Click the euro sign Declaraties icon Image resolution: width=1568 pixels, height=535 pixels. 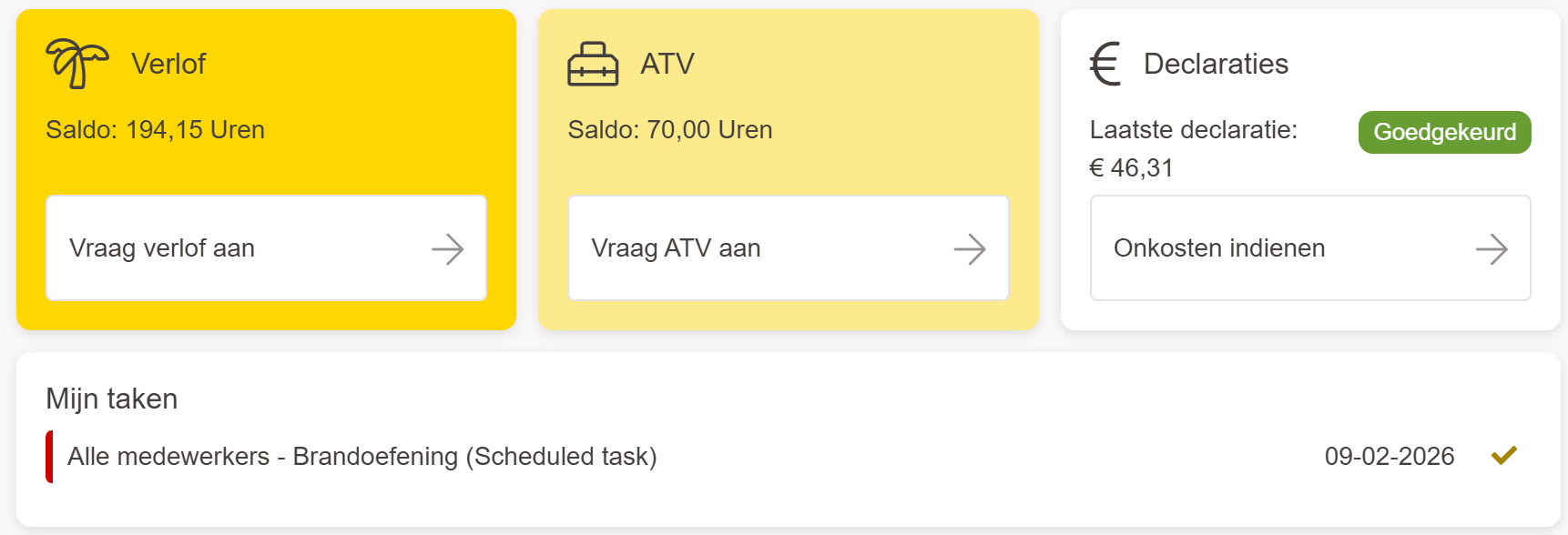click(1105, 64)
